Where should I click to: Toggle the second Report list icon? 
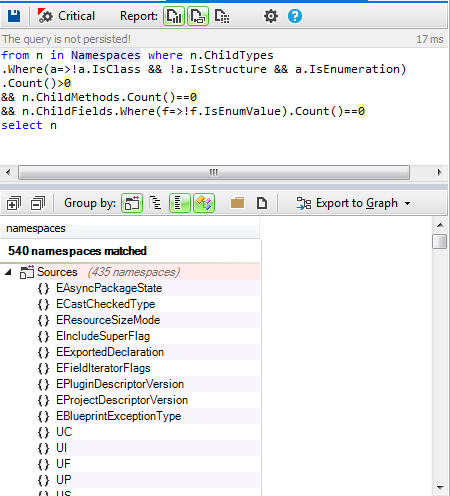198,16
